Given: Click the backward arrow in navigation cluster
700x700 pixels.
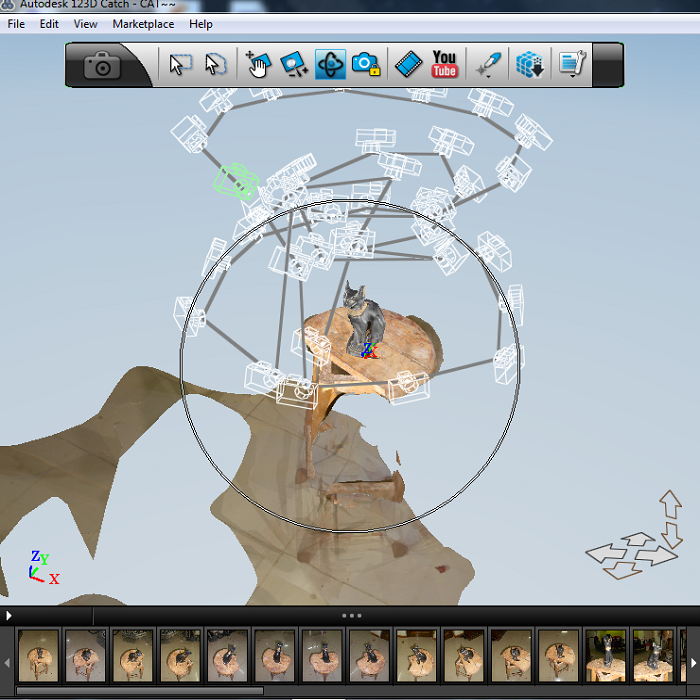Looking at the screenshot, I should (x=622, y=571).
